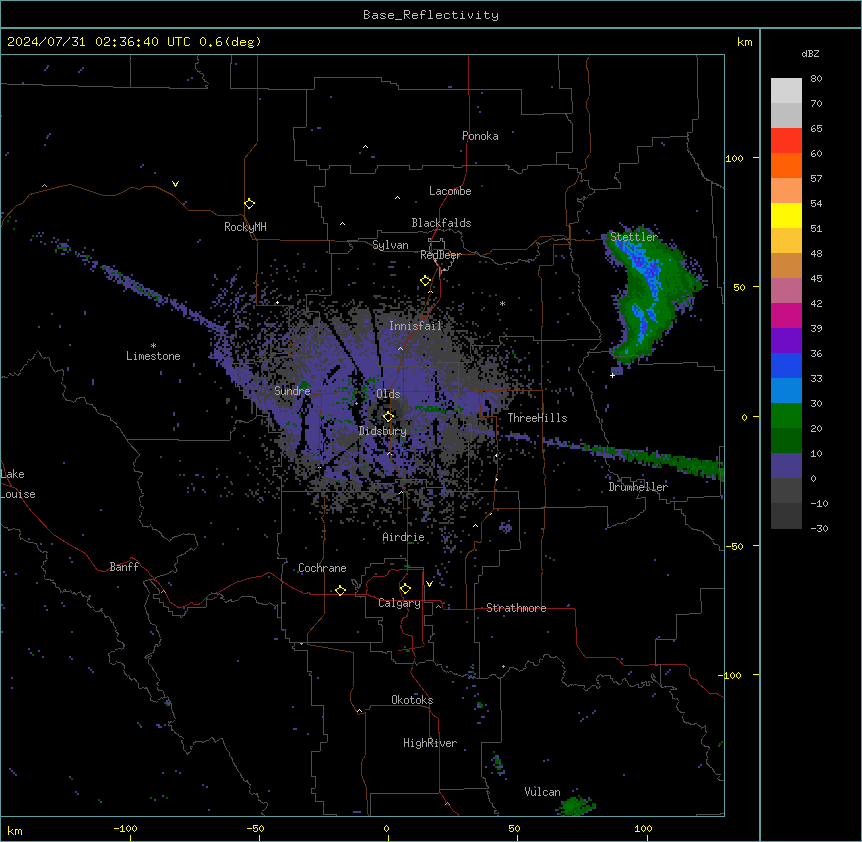862x842 pixels.
Task: Click the light blue swatch between 30 and 33 dBZ
Action: [786, 391]
